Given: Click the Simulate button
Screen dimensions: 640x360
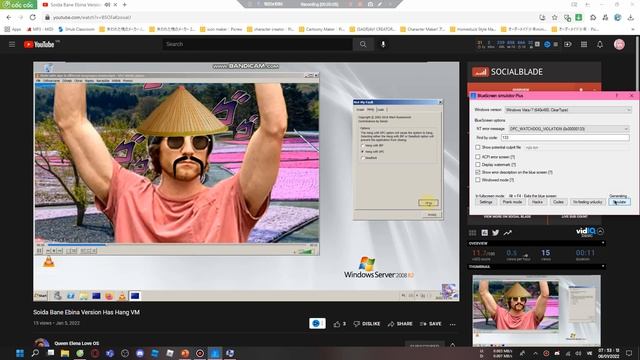Looking at the screenshot, I should click(x=620, y=202).
